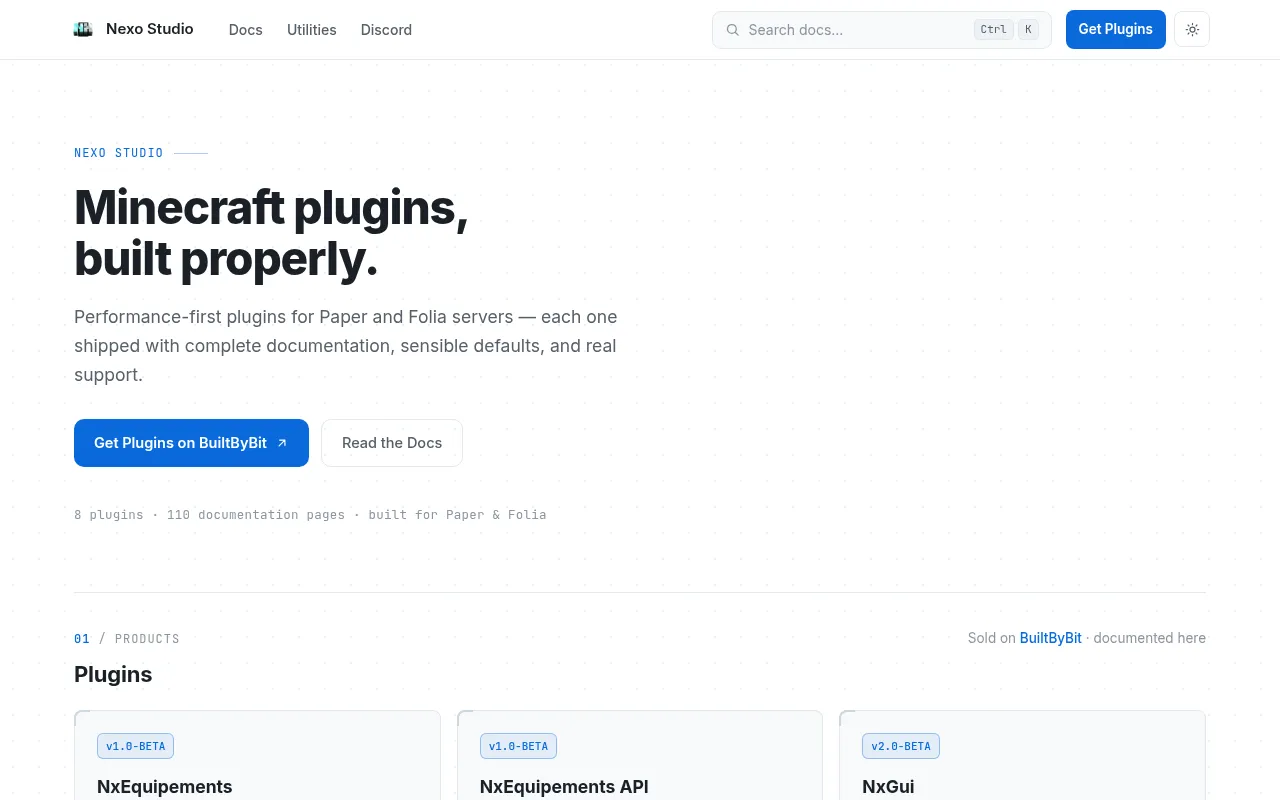Screen dimensions: 1280x800
Task: Click the Ctrl keyboard shortcut badge
Action: tap(994, 30)
